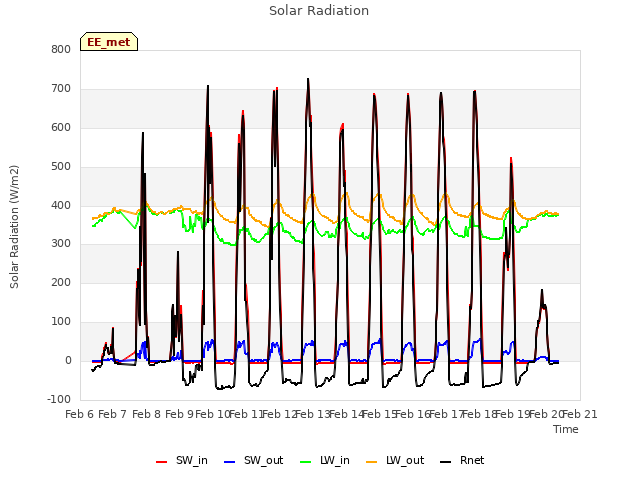Viewport: 640px width, 480px height.
Task: Click the Feb 10 x-axis label
Action: click(213, 415)
